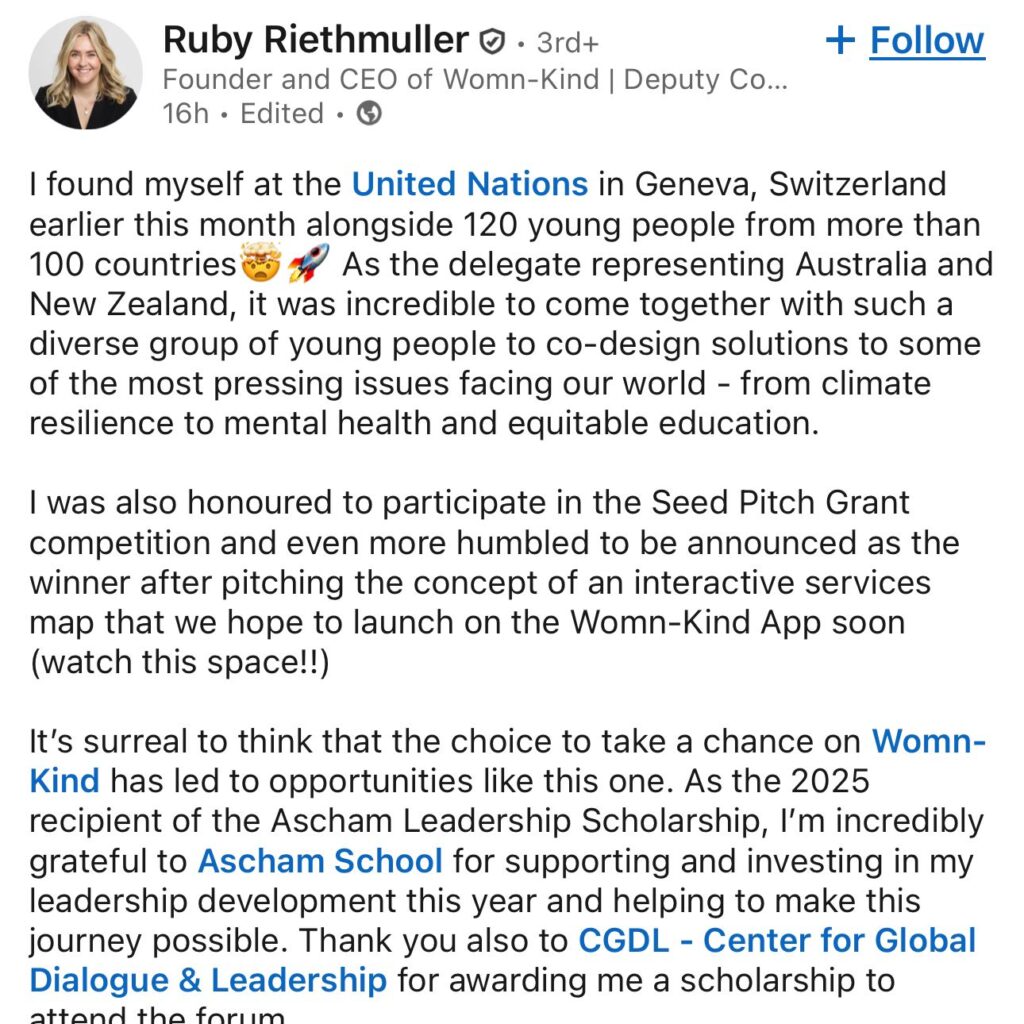Click the "(watch this space!!)" text
Viewport: 1024px width, 1024px height.
179,662
